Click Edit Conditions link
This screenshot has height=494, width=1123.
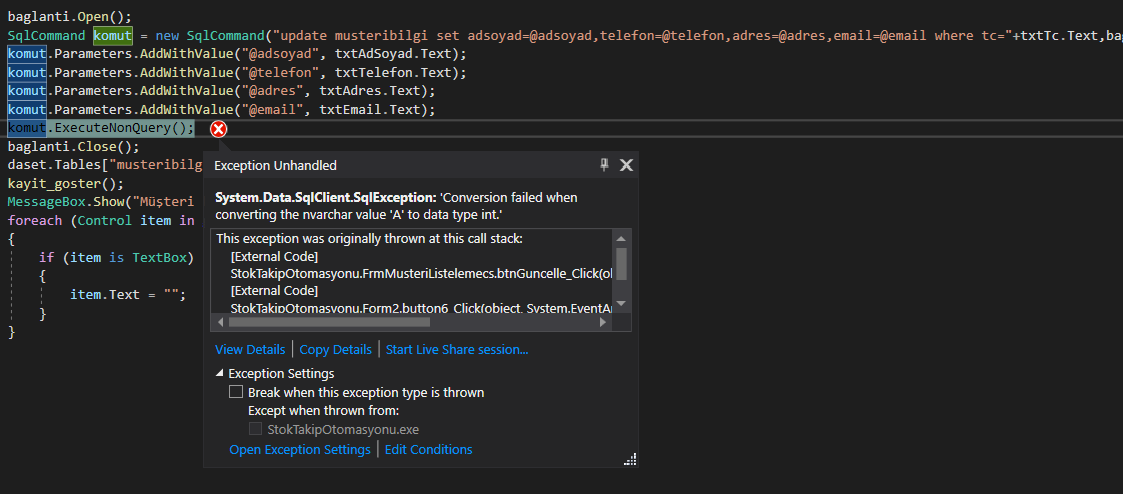[x=428, y=450]
